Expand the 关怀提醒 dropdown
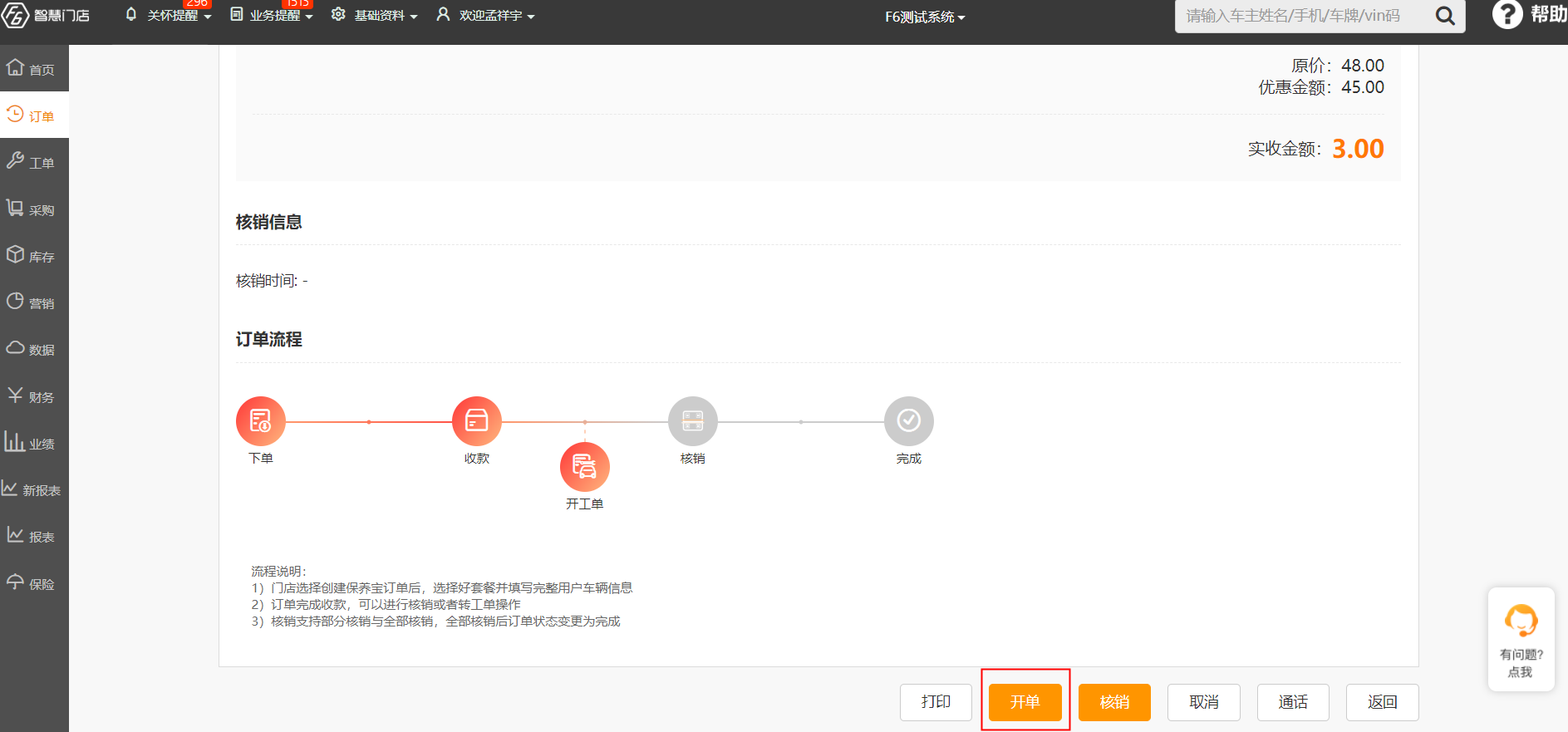Screen dimensions: 1568x732 (x=169, y=16)
